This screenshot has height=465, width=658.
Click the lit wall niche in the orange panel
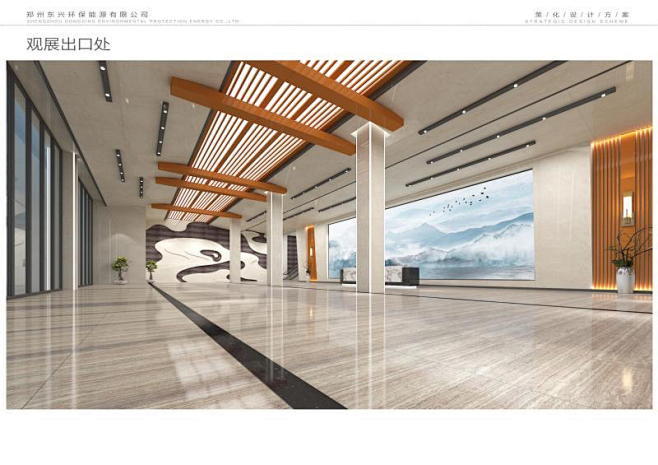(627, 207)
